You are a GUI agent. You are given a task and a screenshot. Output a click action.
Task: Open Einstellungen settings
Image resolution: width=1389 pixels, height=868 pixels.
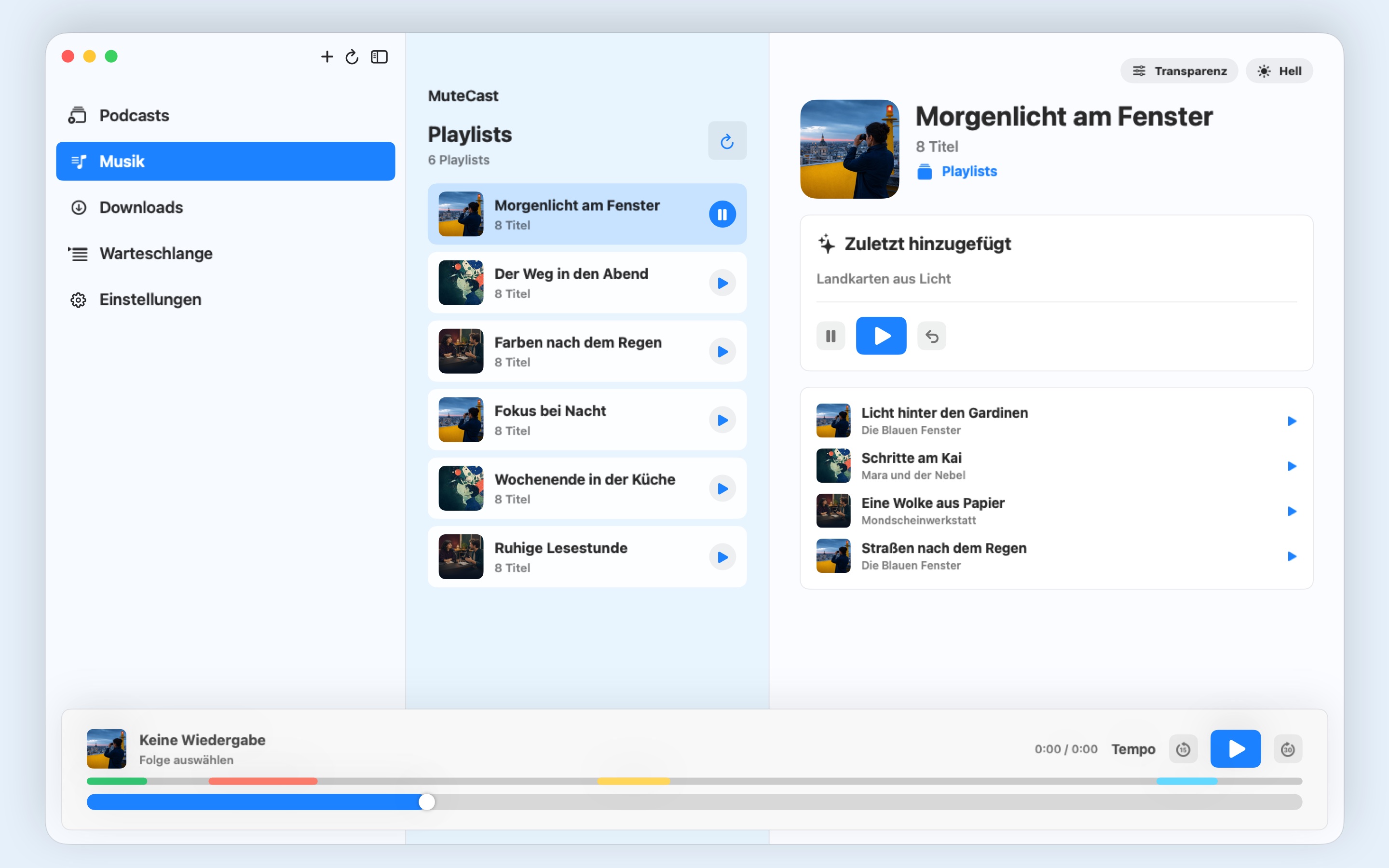(226, 299)
